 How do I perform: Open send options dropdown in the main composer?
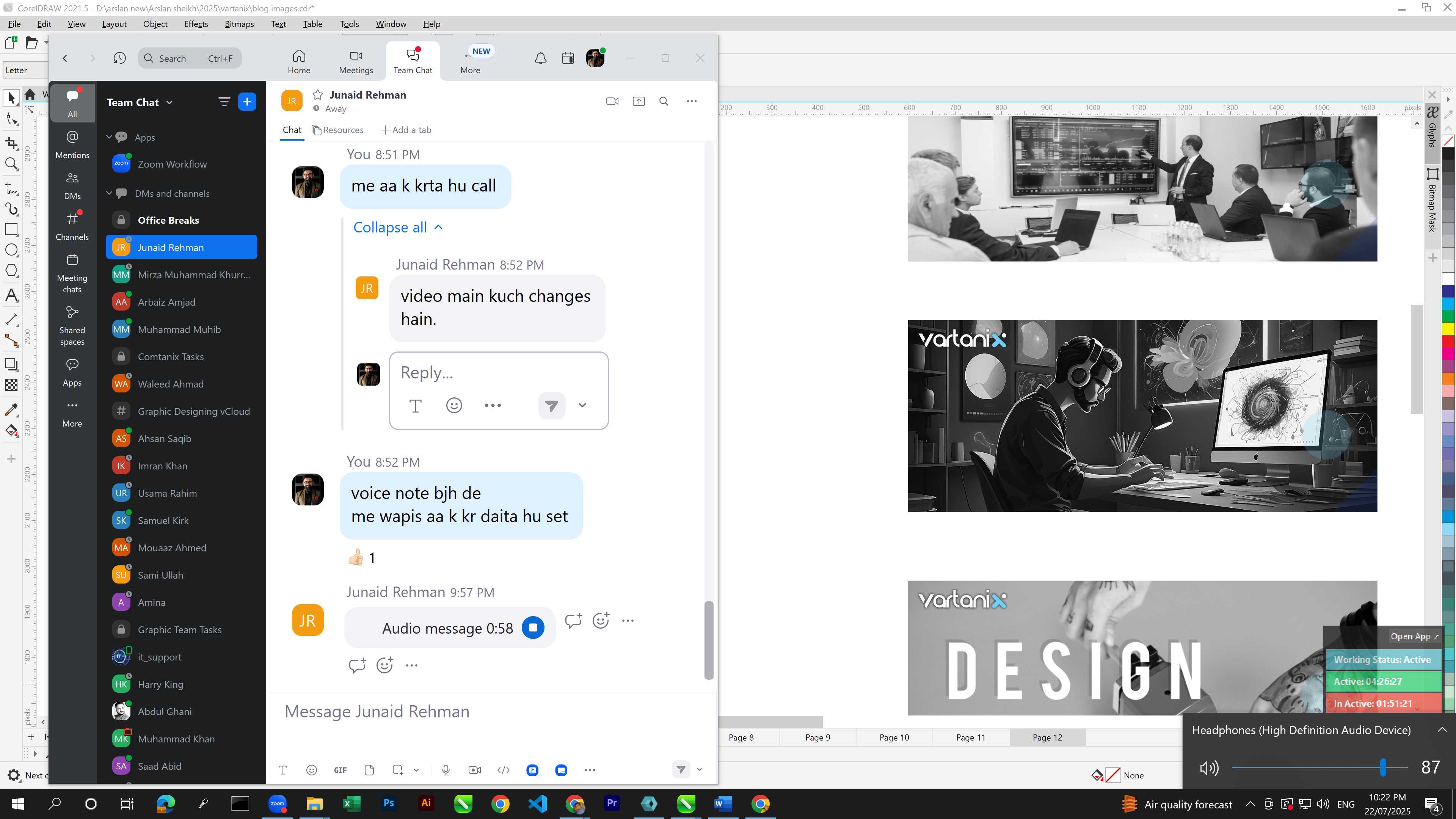coord(699,770)
